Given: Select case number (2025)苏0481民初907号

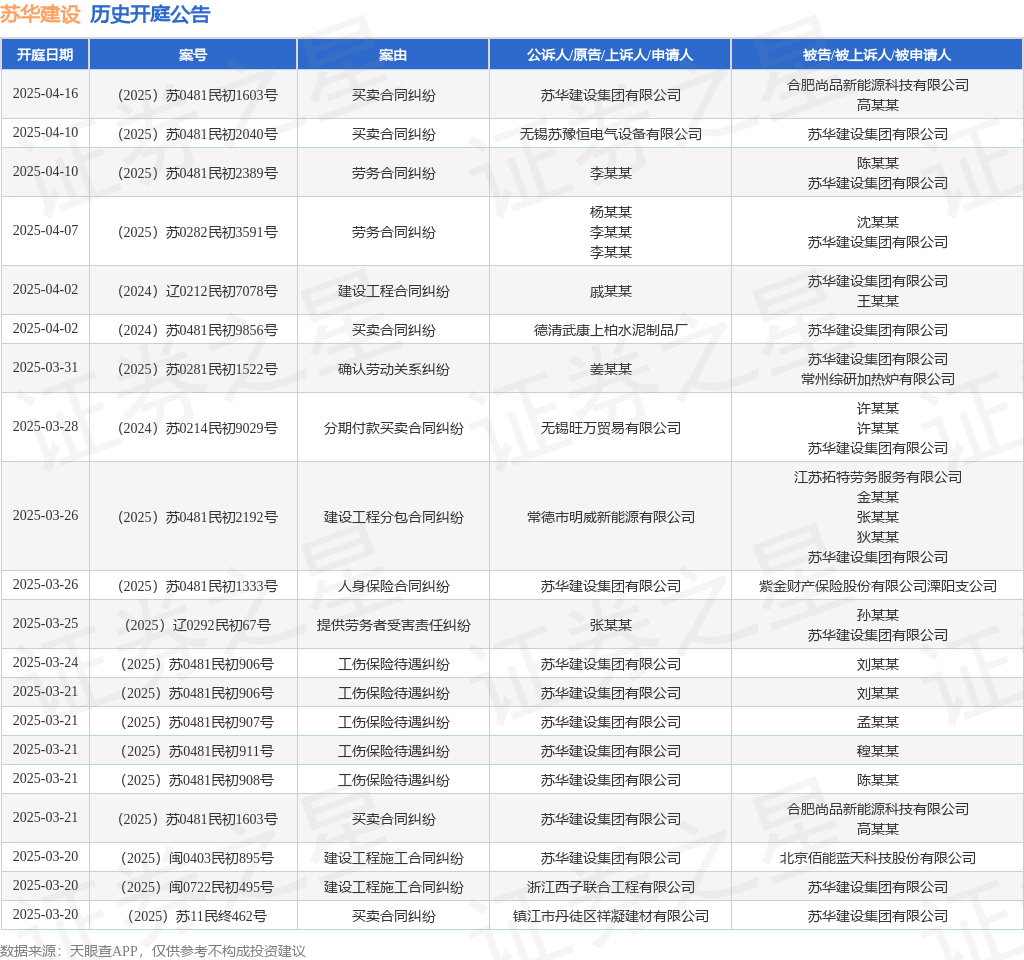Looking at the screenshot, I should pos(197,722).
